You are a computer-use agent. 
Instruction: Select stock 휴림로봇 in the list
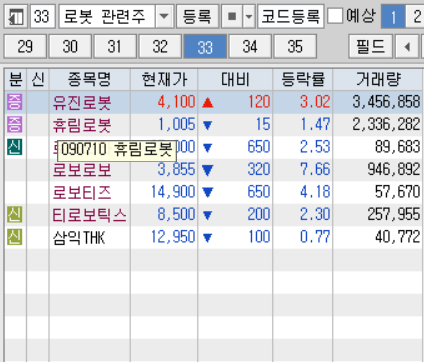[82, 125]
